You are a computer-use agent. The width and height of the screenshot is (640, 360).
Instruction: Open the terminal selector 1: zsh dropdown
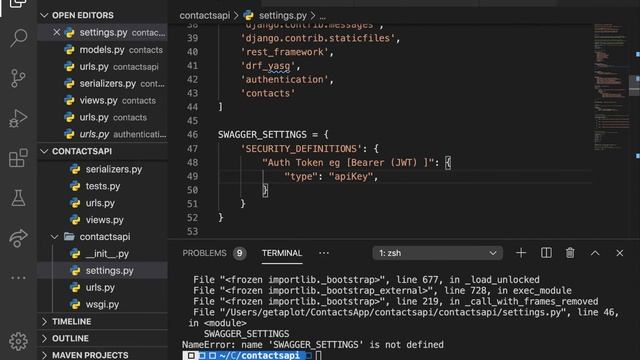437,253
